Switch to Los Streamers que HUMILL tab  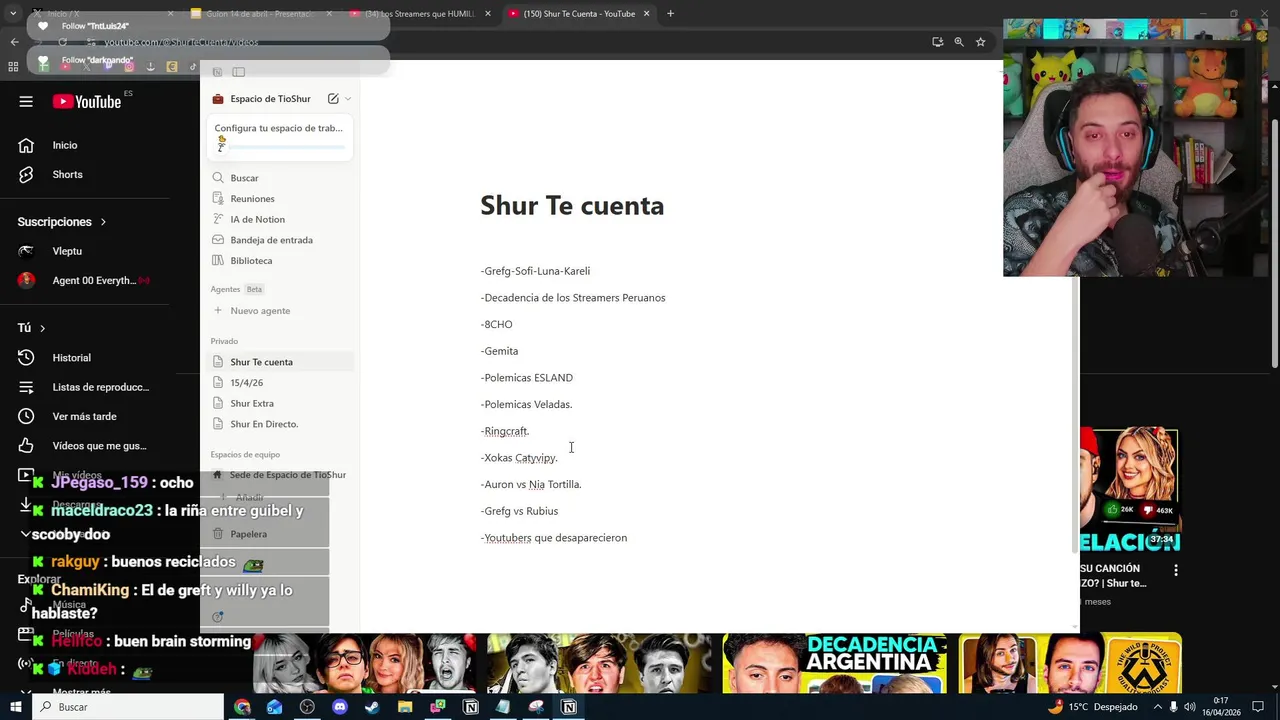click(x=418, y=14)
